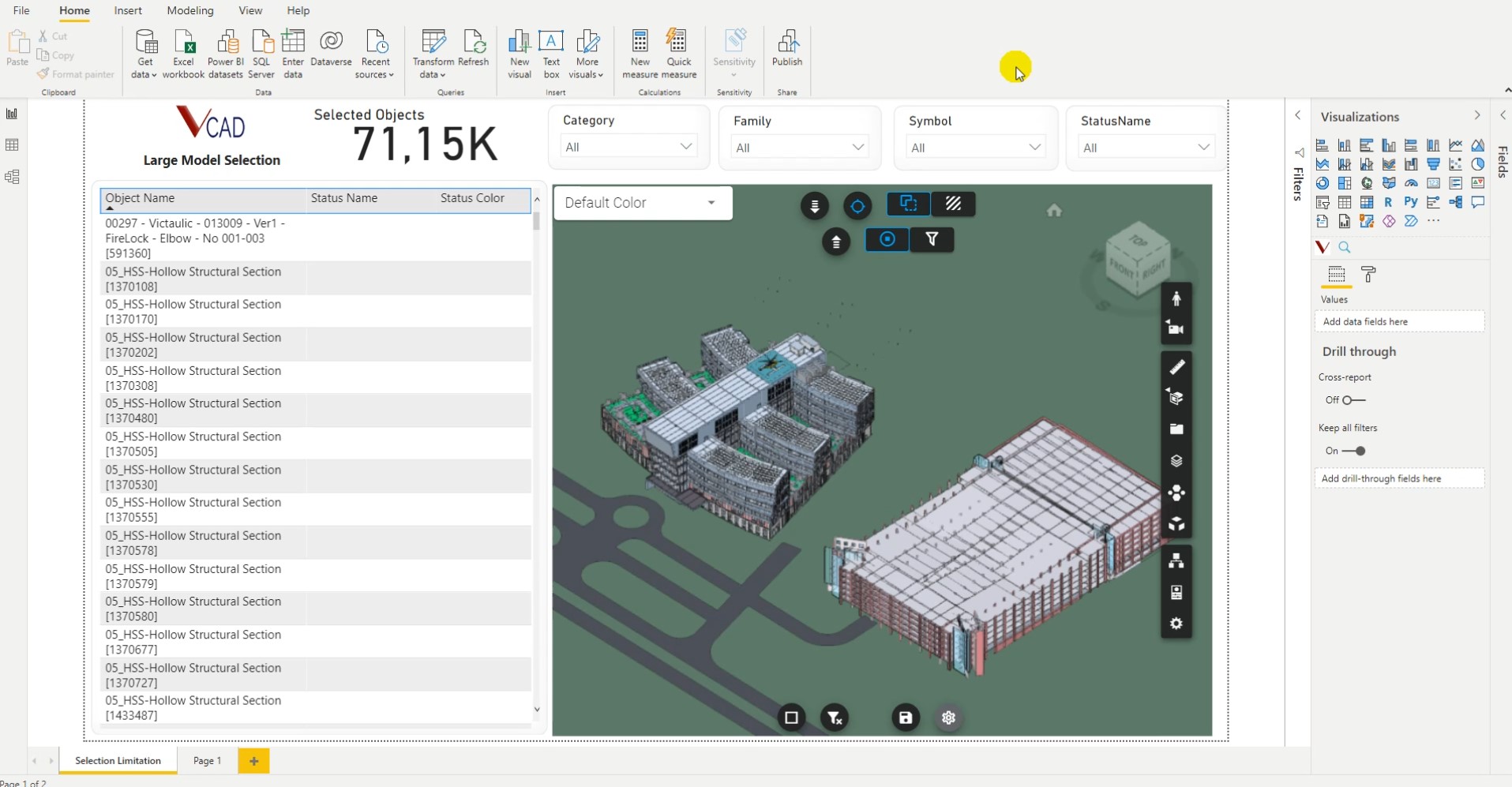1512x787 pixels.
Task: Open the layers tool in viewer toolbar
Action: 1176,461
